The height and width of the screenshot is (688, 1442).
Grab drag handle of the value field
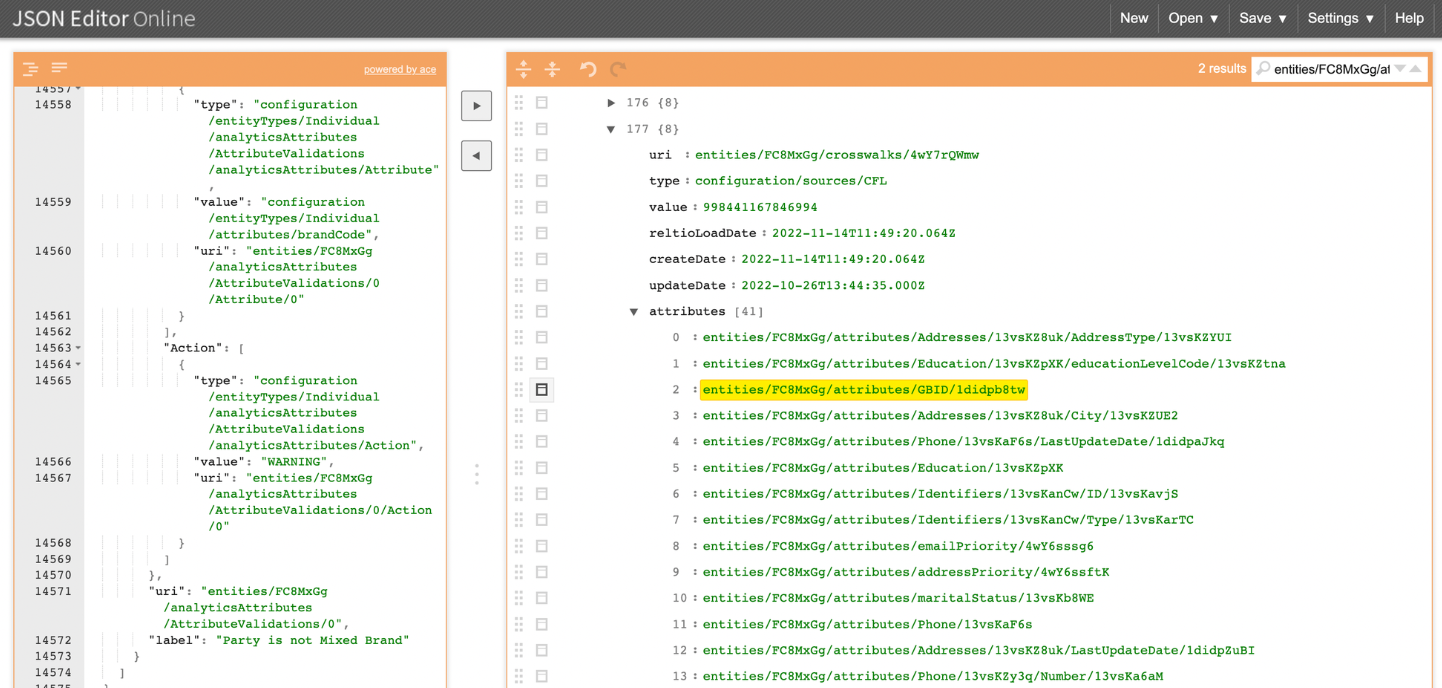pyautogui.click(x=519, y=207)
